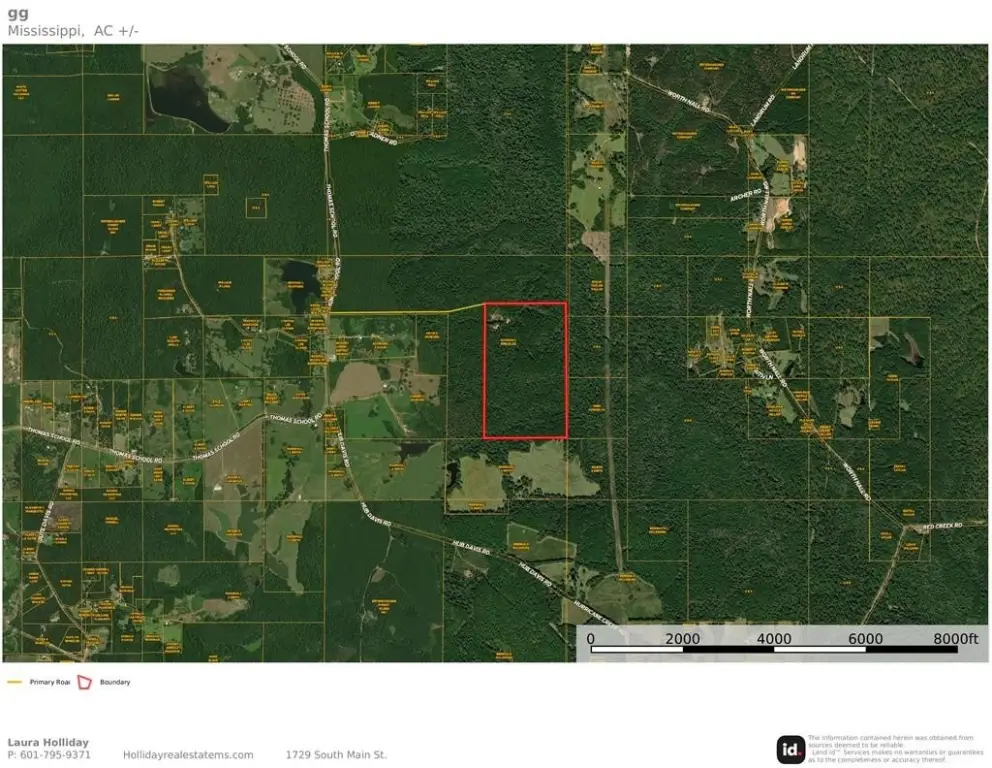Image resolution: width=992 pixels, height=768 pixels.
Task: Click the Land id logo icon
Action: pos(790,749)
